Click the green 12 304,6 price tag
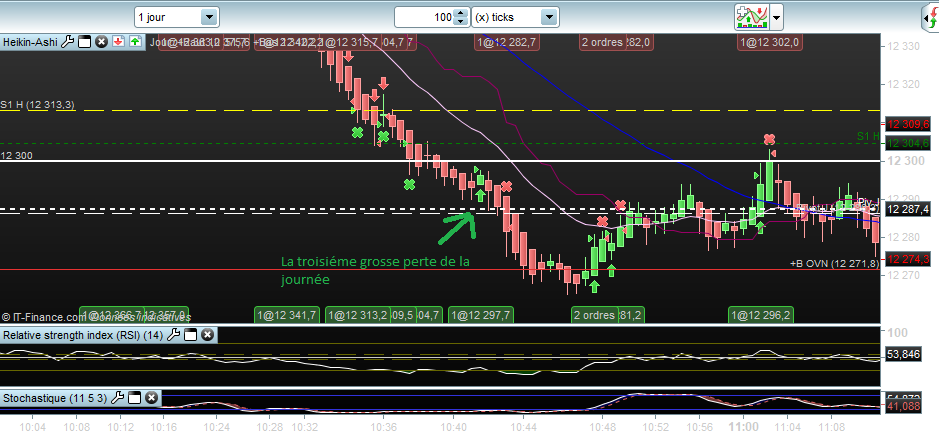The height and width of the screenshot is (434, 939). (x=908, y=143)
